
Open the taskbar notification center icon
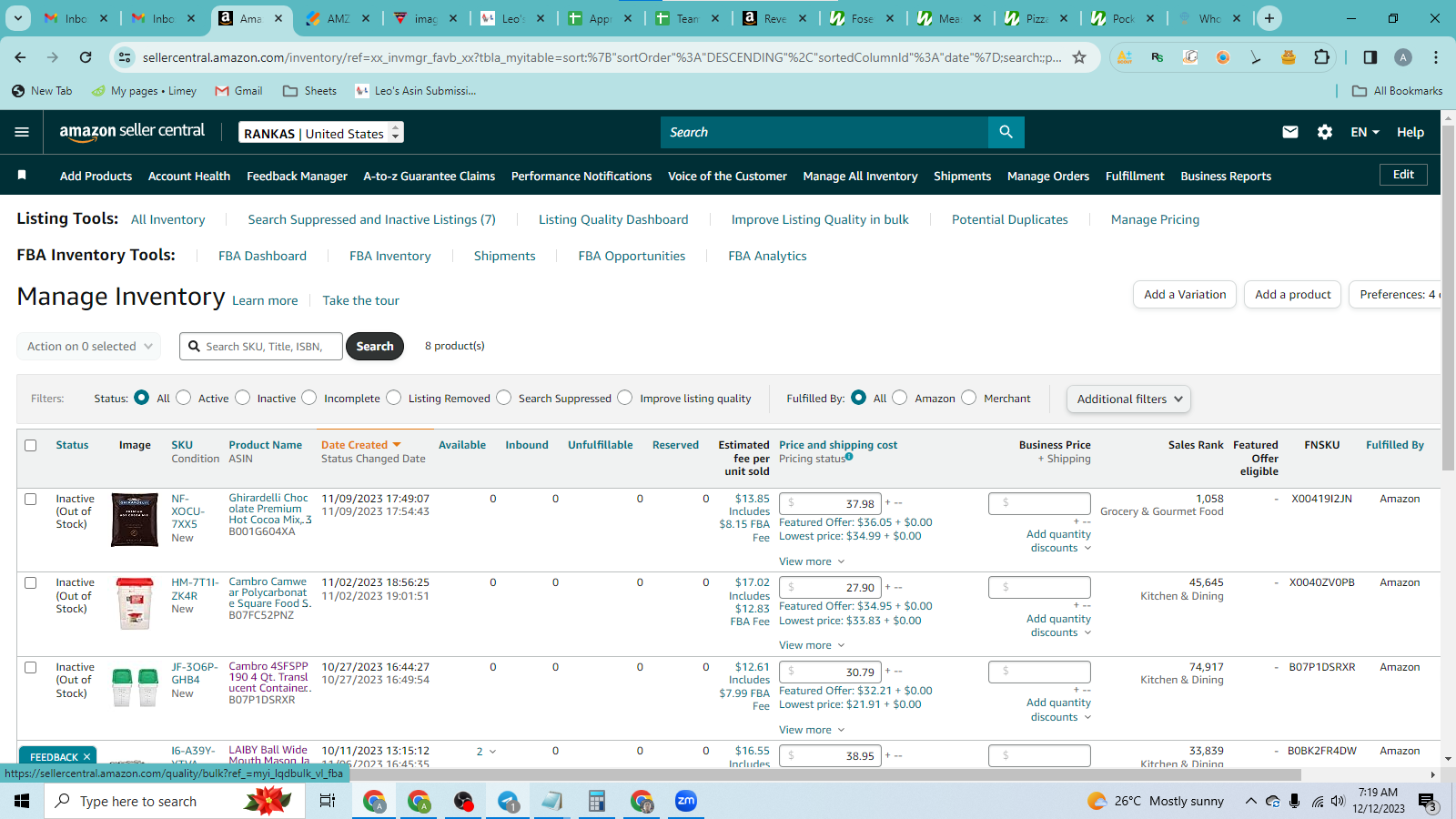click(x=1428, y=801)
